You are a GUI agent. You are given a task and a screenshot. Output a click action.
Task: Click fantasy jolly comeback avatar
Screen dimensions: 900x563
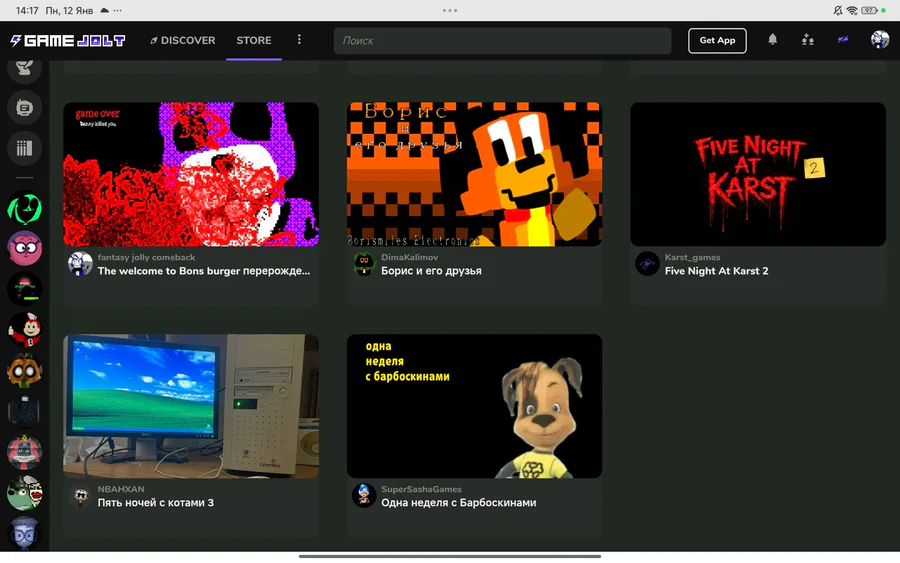click(80, 264)
